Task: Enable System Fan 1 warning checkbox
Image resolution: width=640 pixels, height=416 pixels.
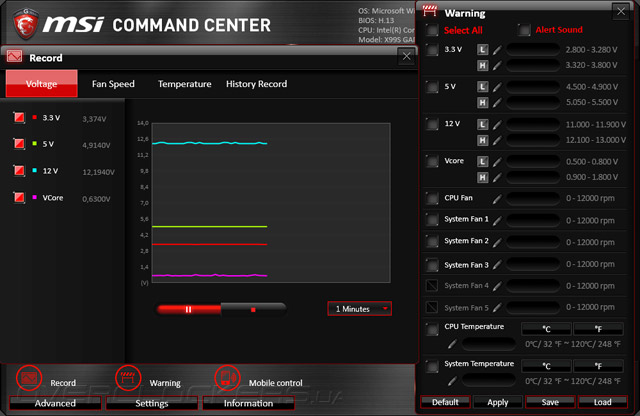Action: [x=432, y=220]
